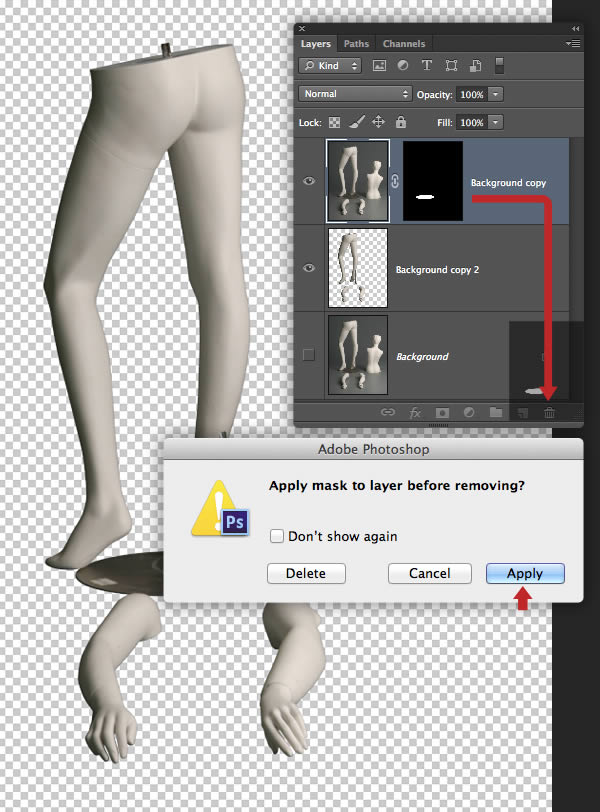Click the adjustment layer filter icon
Image resolution: width=600 pixels, height=812 pixels.
[403, 66]
